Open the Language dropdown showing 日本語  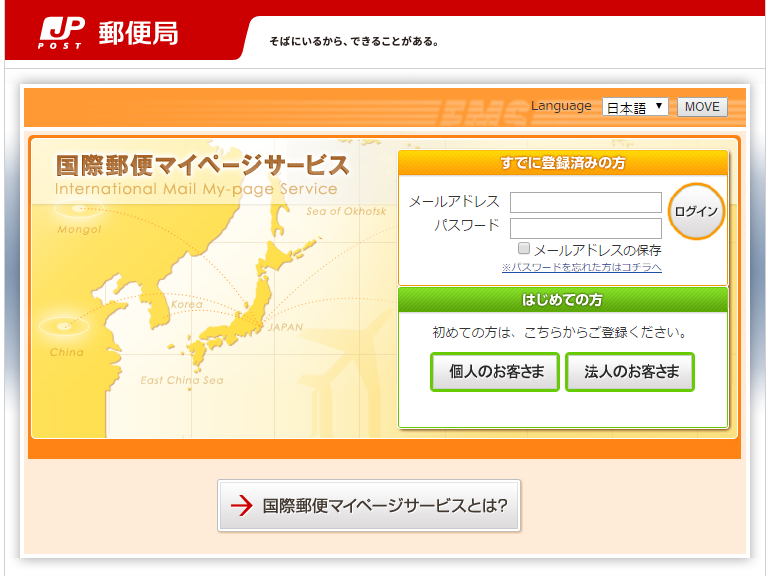[x=635, y=106]
